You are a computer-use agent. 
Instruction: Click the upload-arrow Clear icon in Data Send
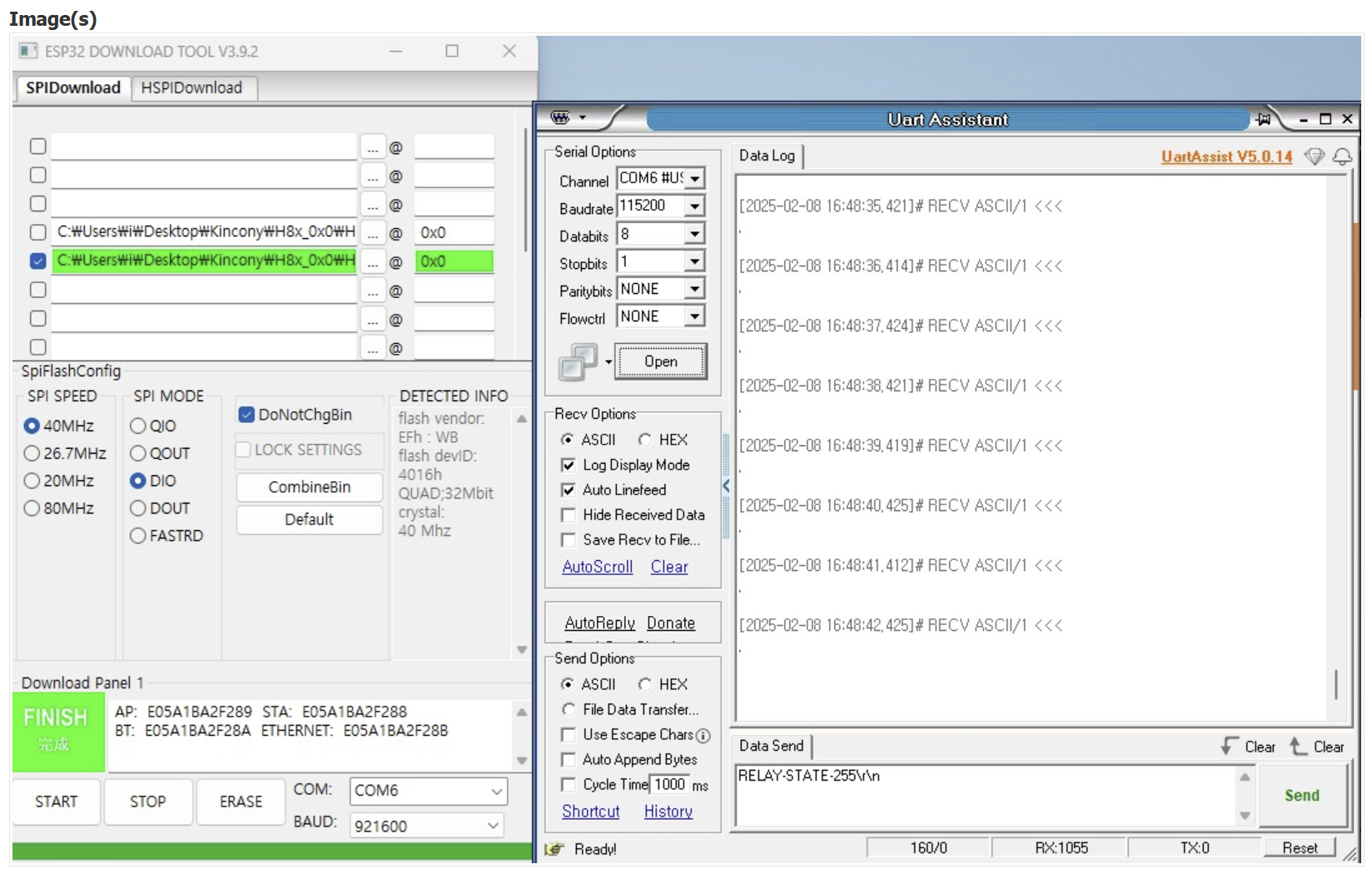tap(1298, 746)
